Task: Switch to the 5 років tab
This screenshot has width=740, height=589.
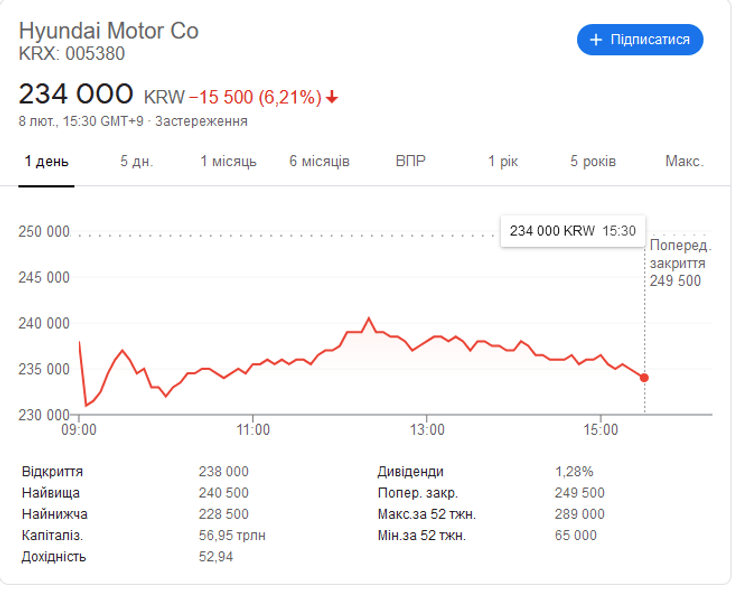Action: (x=593, y=161)
